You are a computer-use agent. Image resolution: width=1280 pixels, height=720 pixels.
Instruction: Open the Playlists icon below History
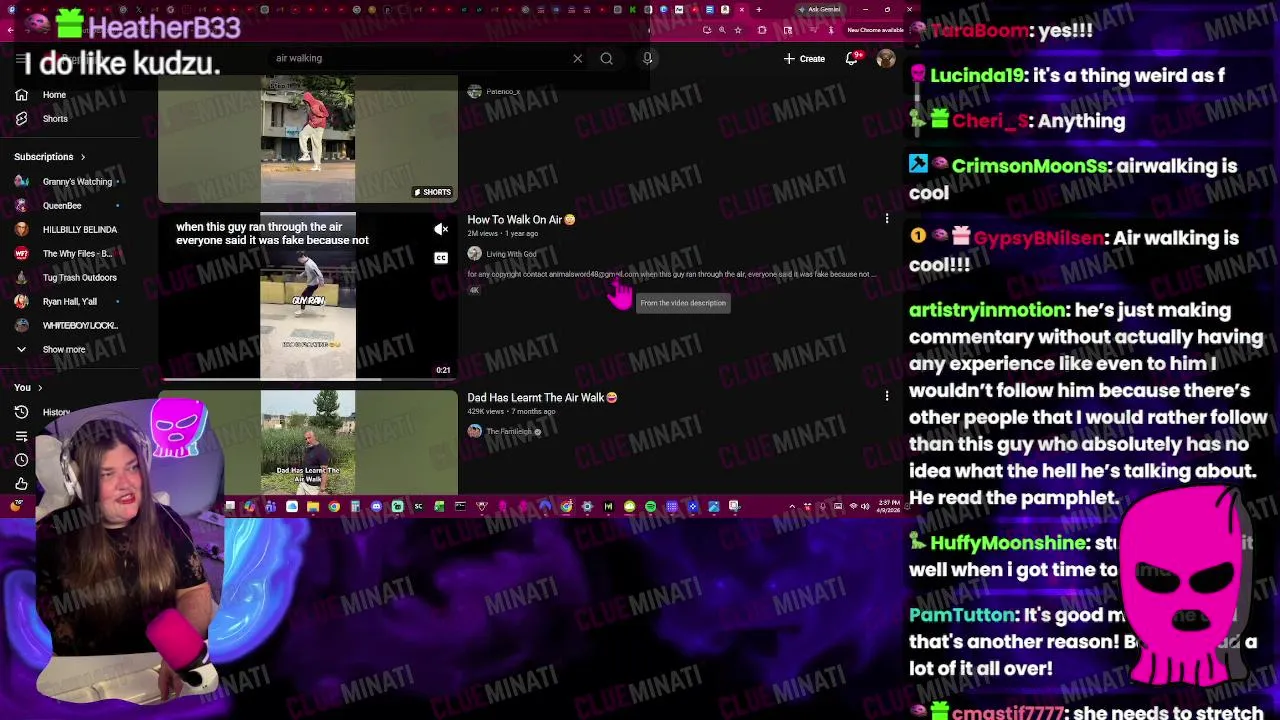click(21, 436)
